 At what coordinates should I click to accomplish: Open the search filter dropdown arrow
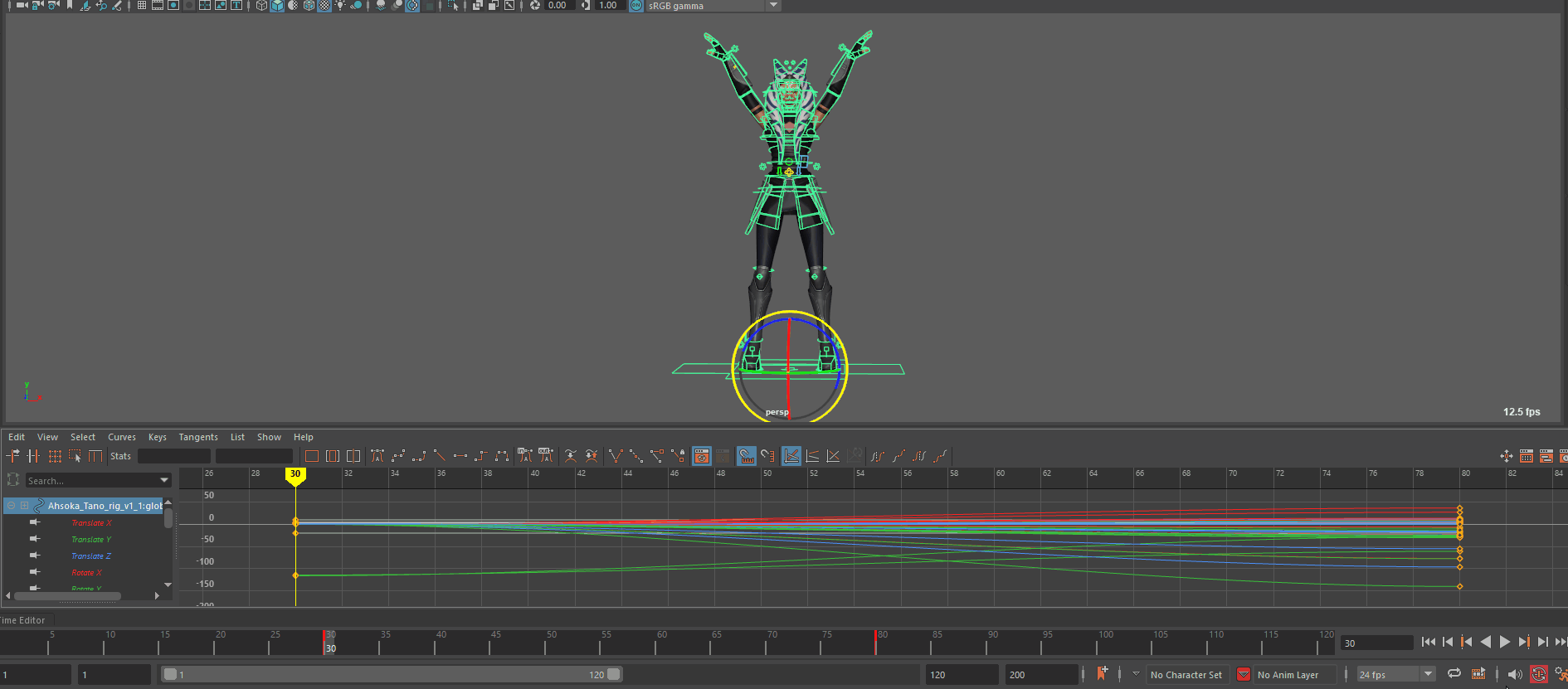164,480
